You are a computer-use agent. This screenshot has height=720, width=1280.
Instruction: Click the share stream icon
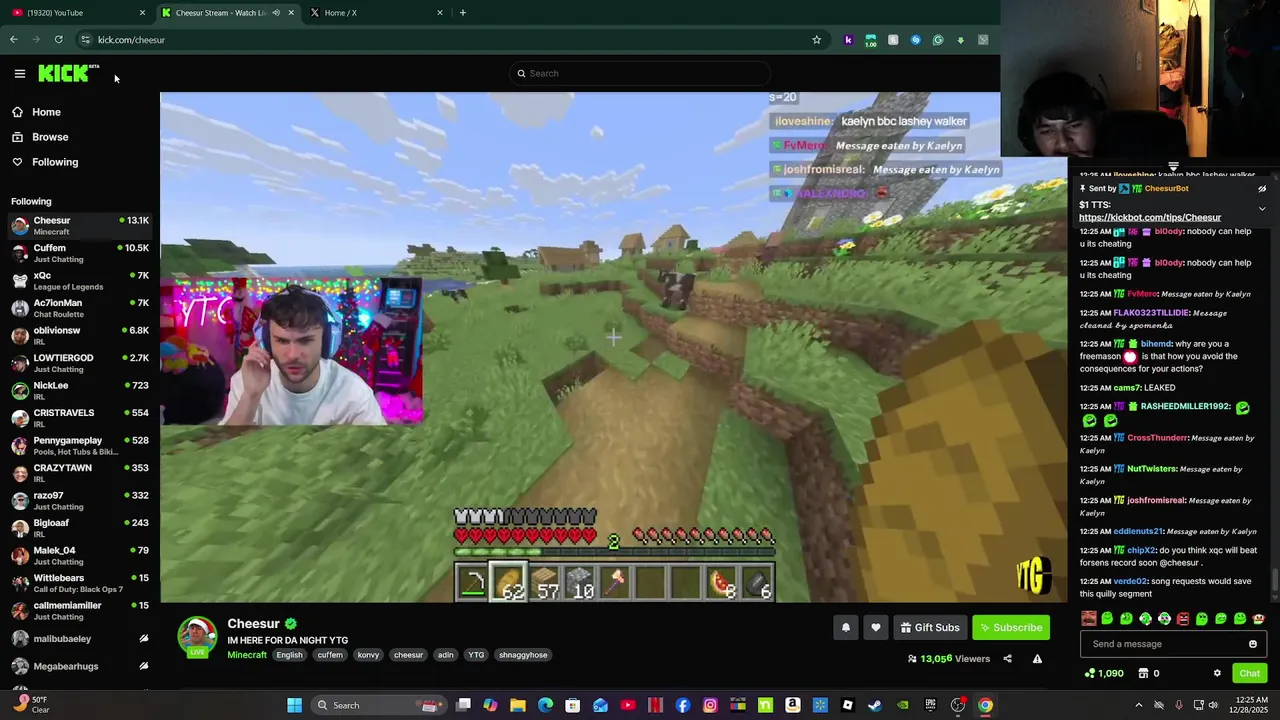[x=1007, y=659]
